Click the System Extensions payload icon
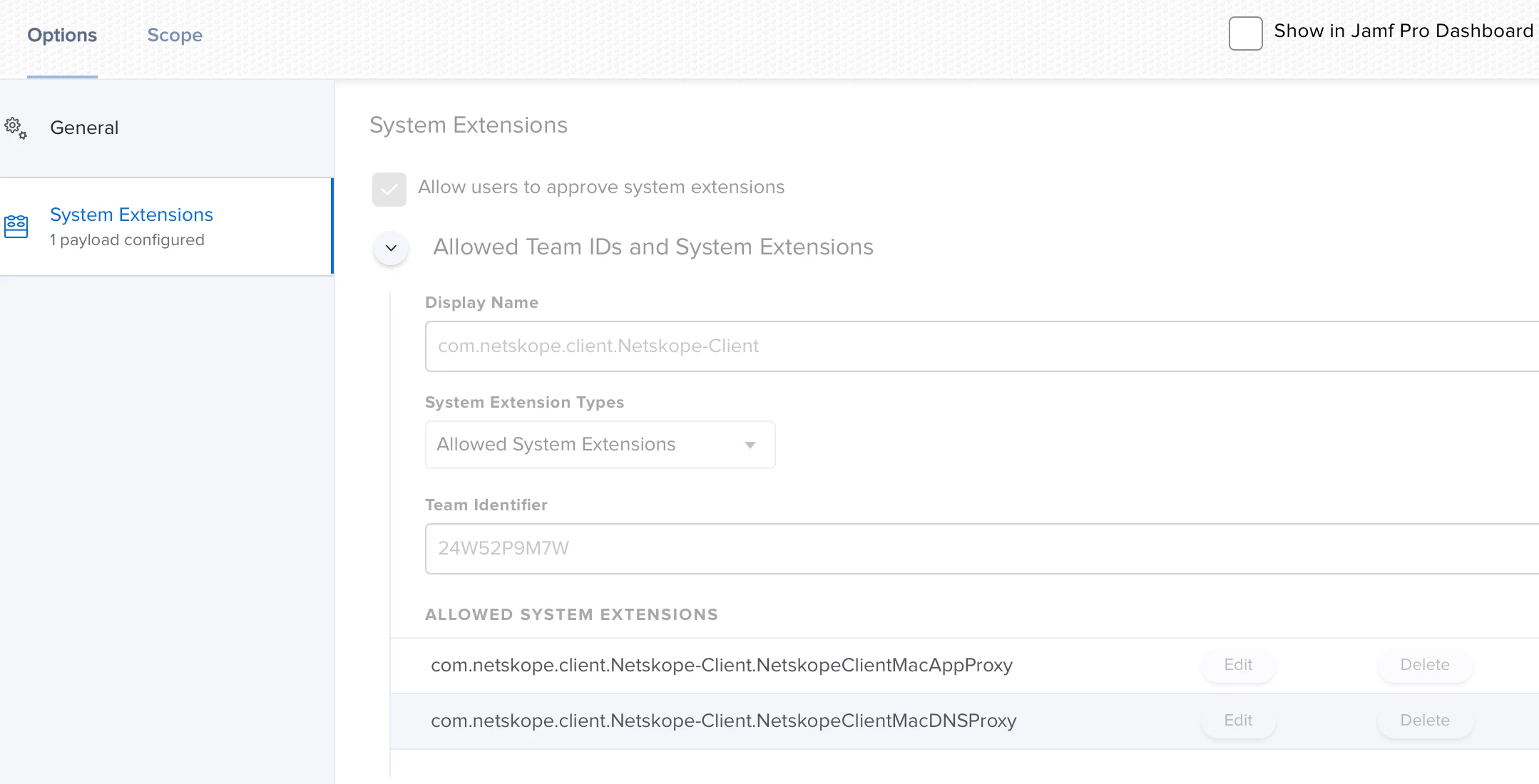Viewport: 1539px width, 784px height. tap(16, 227)
